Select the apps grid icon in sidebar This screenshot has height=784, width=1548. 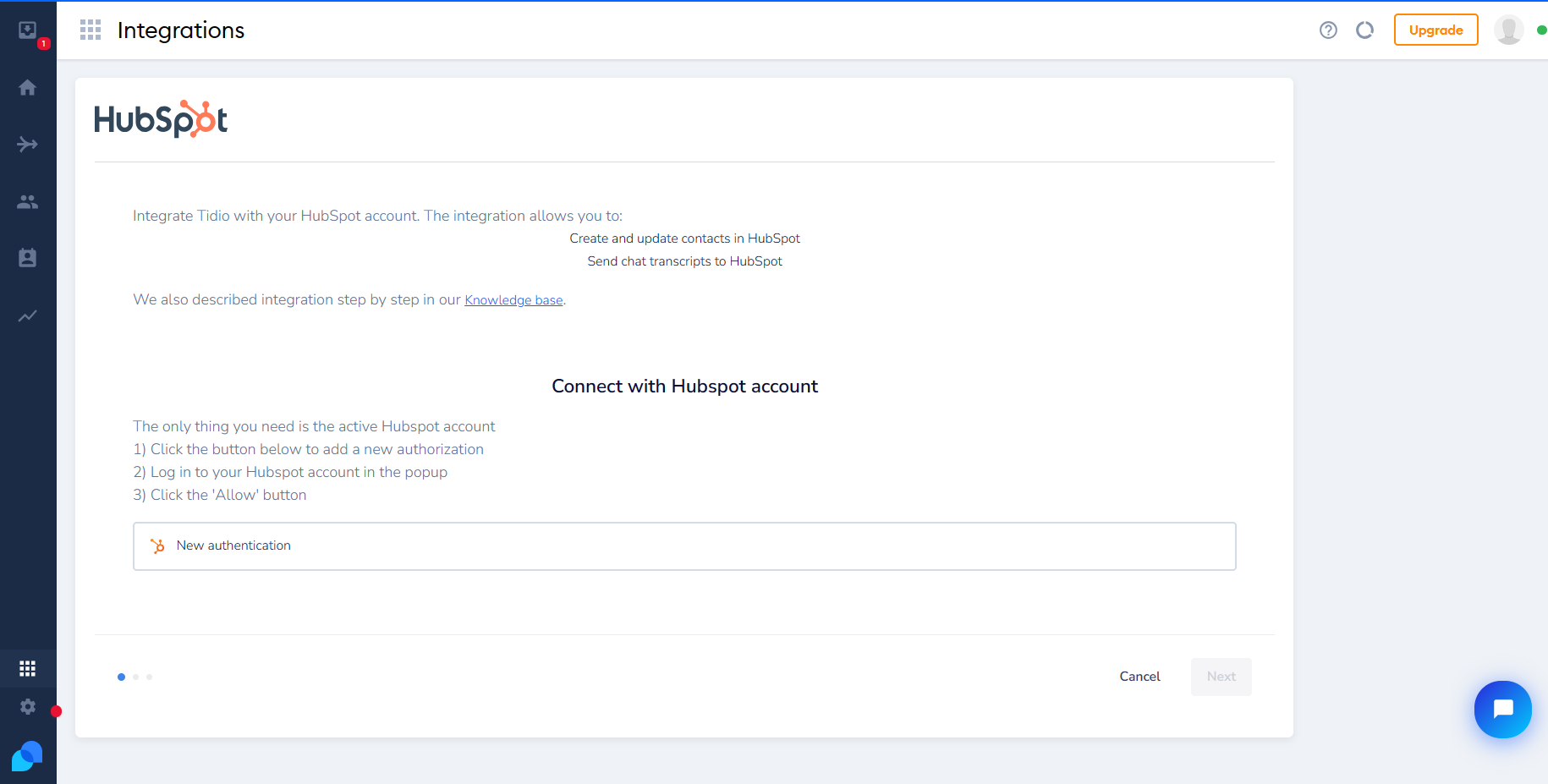pyautogui.click(x=28, y=669)
